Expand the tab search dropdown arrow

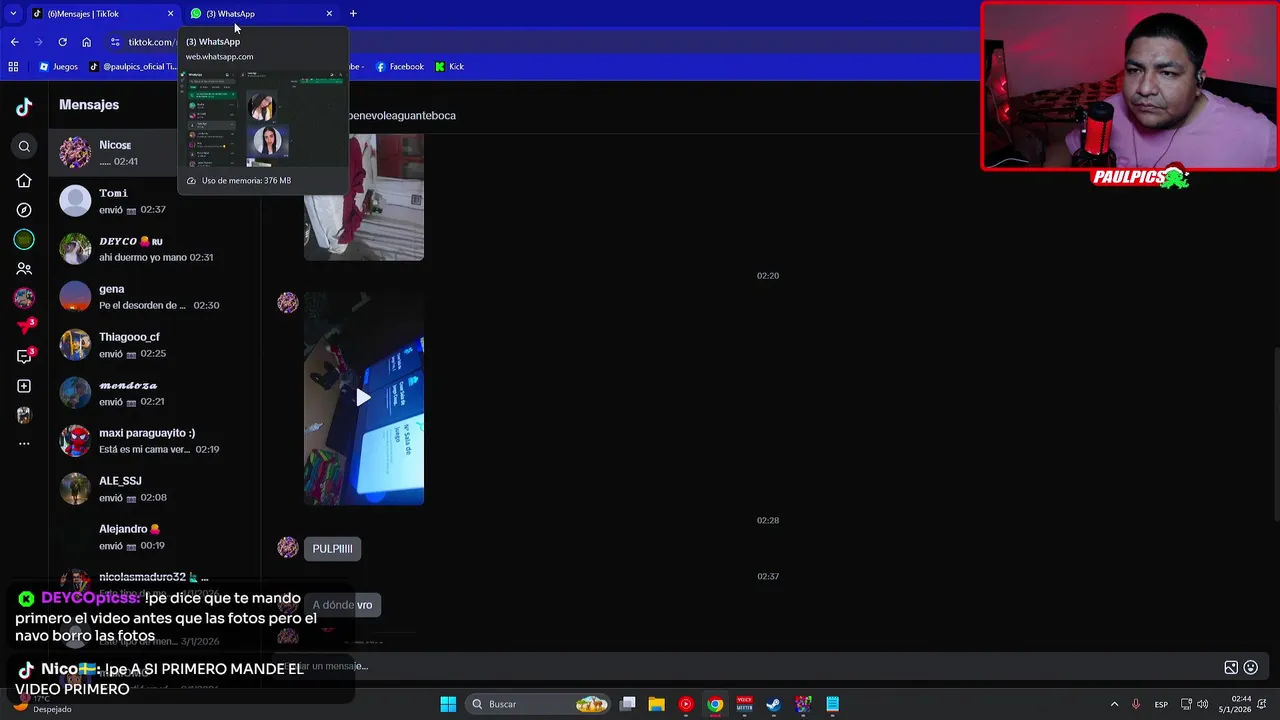pyautogui.click(x=13, y=13)
